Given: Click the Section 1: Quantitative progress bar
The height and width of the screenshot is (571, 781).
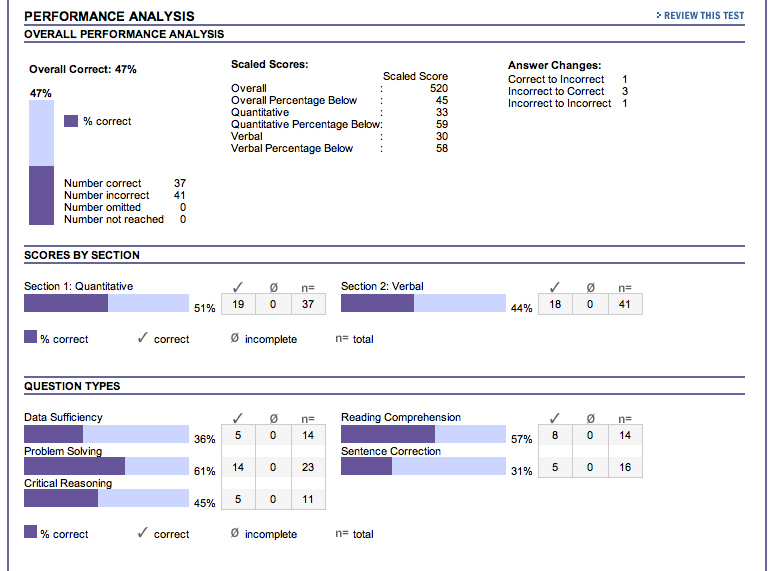Looking at the screenshot, I should click(107, 303).
